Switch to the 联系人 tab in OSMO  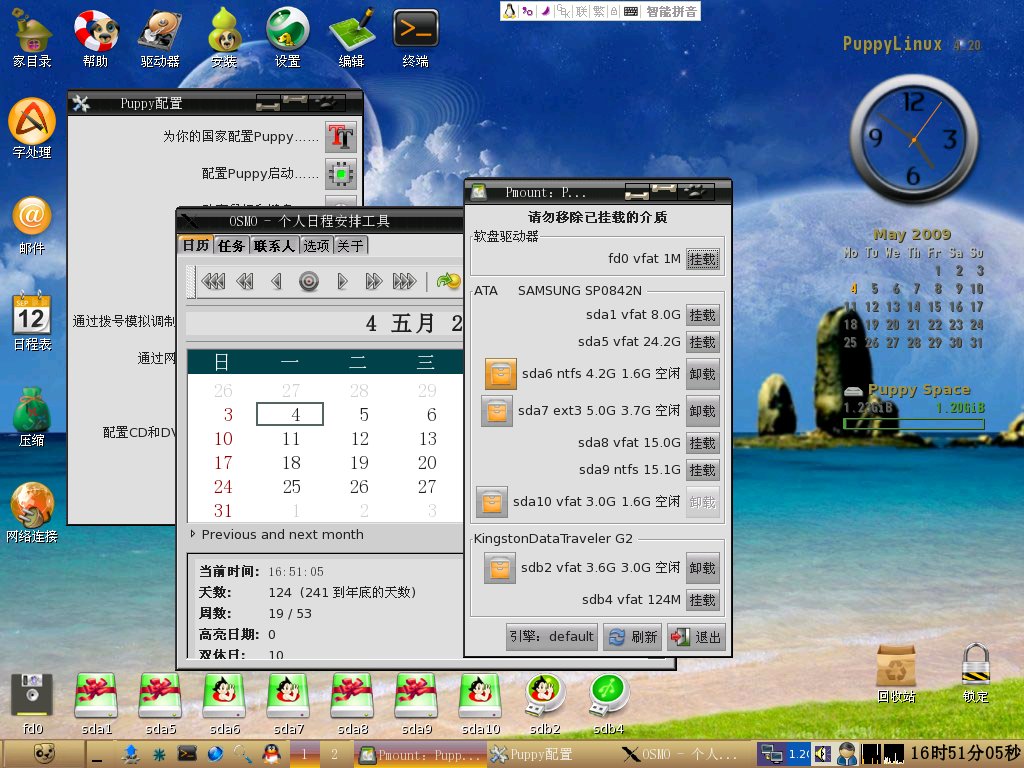pyautogui.click(x=274, y=246)
